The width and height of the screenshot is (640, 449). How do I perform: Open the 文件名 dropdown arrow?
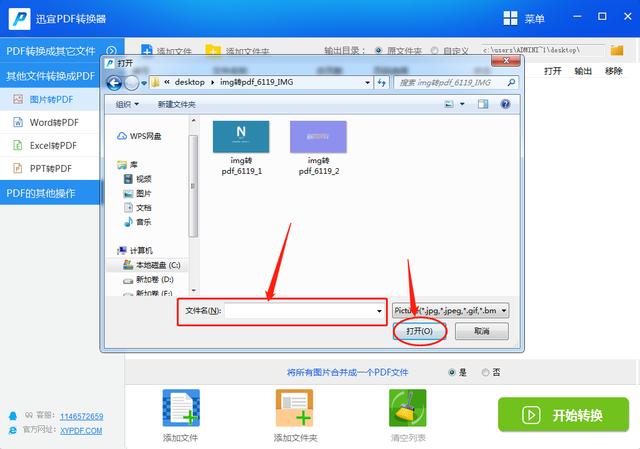coord(379,311)
